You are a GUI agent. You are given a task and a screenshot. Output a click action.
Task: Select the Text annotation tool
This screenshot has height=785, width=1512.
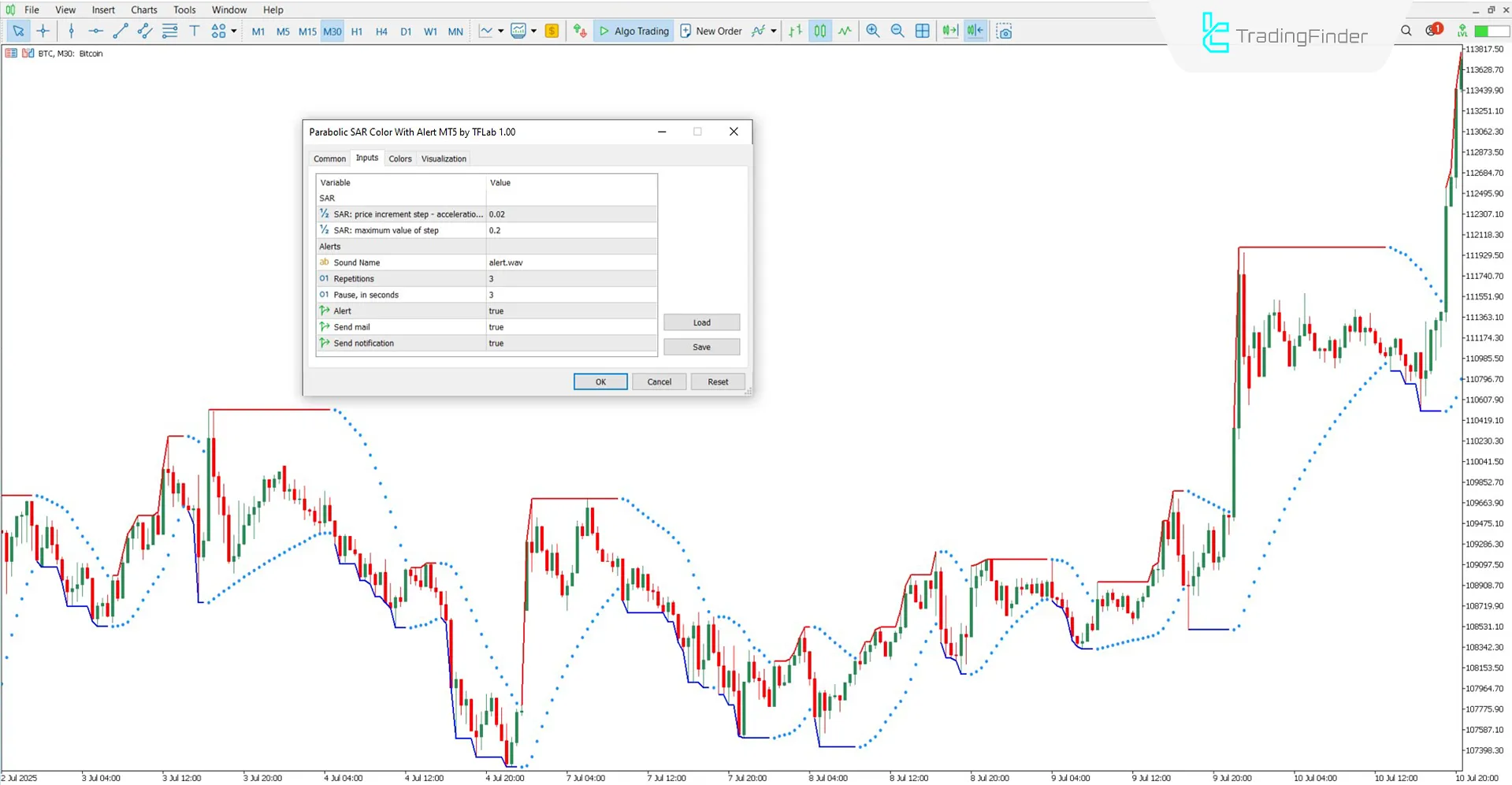(x=194, y=31)
